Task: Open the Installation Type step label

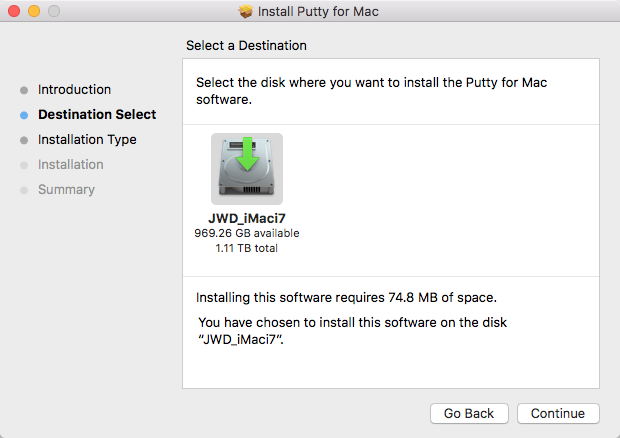Action: click(x=87, y=140)
